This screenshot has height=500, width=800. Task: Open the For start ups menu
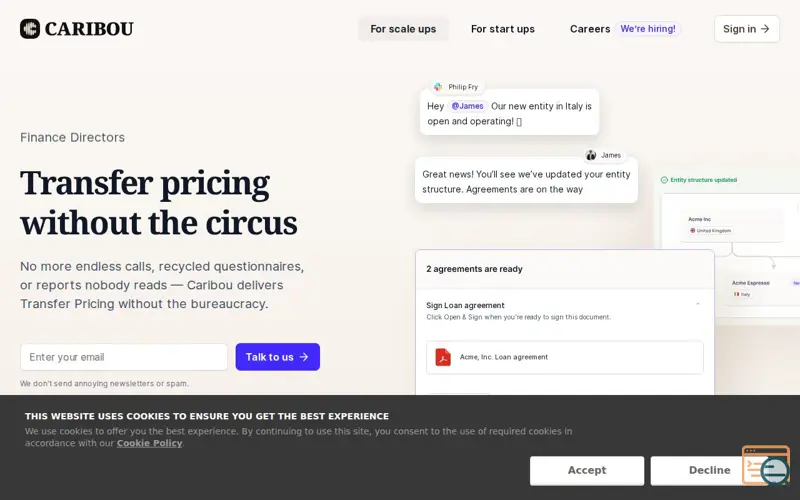point(503,29)
